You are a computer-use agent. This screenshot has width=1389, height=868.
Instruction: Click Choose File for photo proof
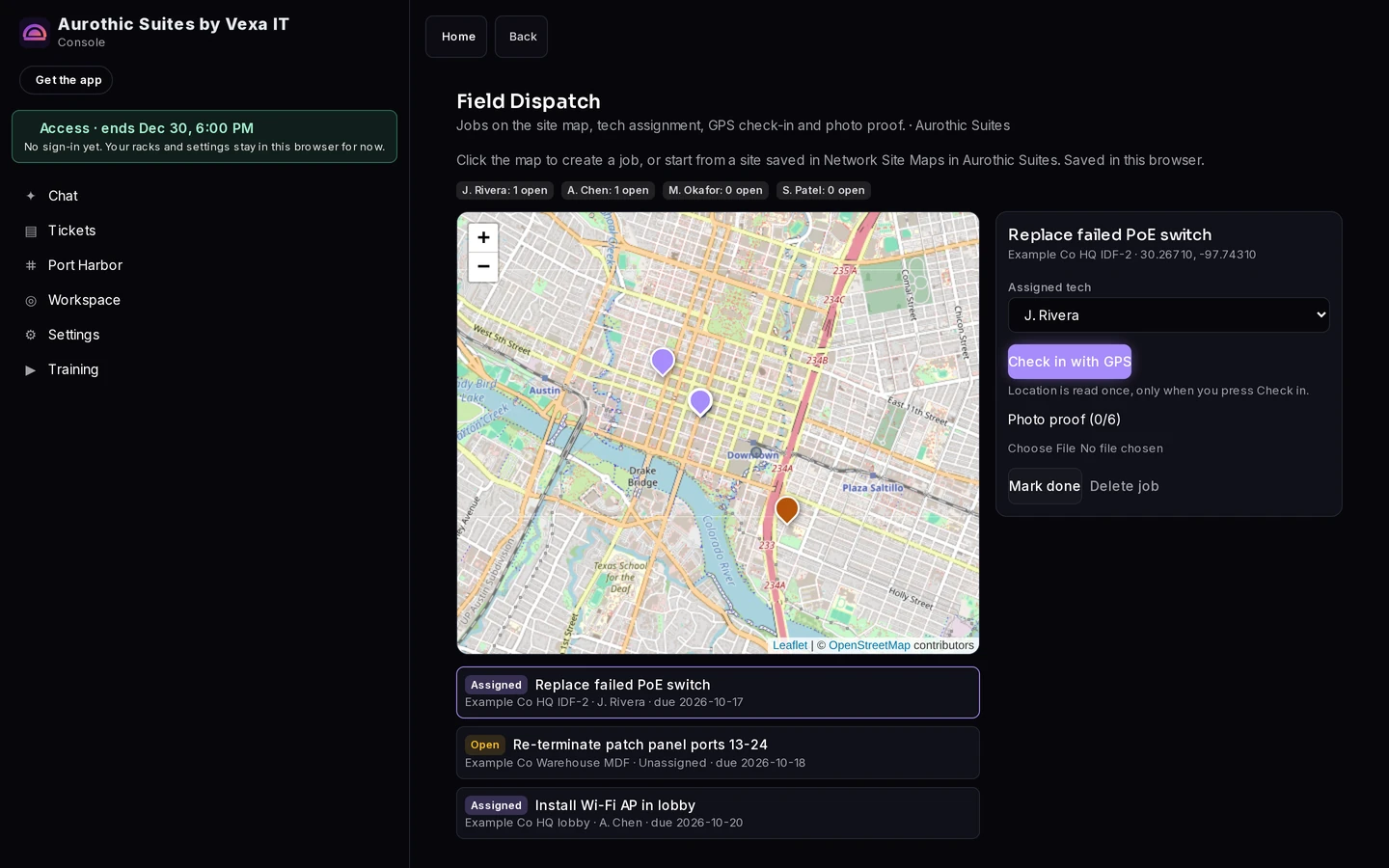click(1042, 448)
